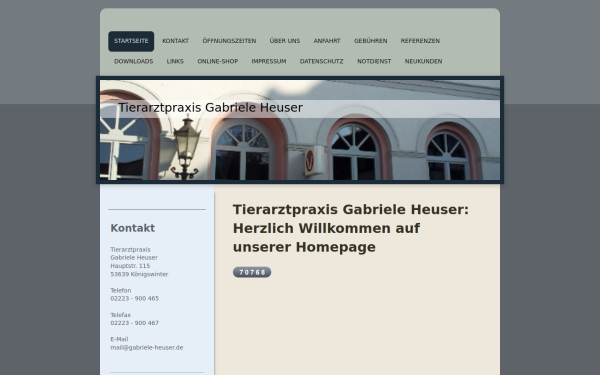The width and height of the screenshot is (600, 375).
Task: Click the address line Hauptstr. 115
Action: pyautogui.click(x=130, y=266)
